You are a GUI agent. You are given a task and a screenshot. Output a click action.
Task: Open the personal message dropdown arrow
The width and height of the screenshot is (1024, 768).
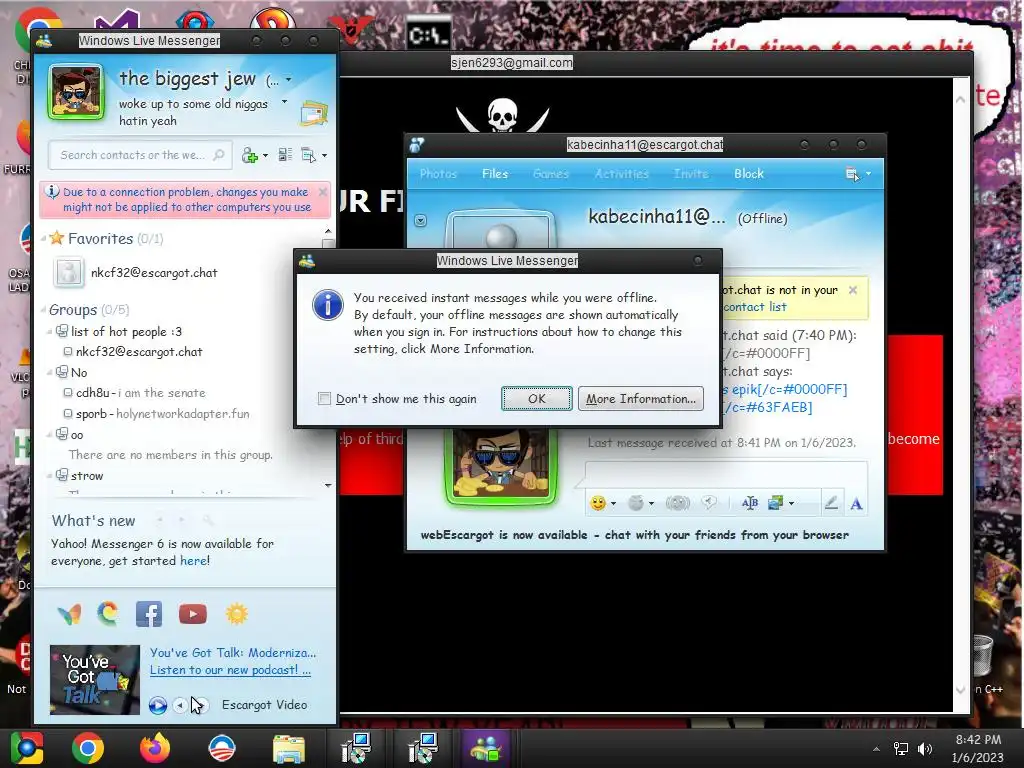(285, 102)
